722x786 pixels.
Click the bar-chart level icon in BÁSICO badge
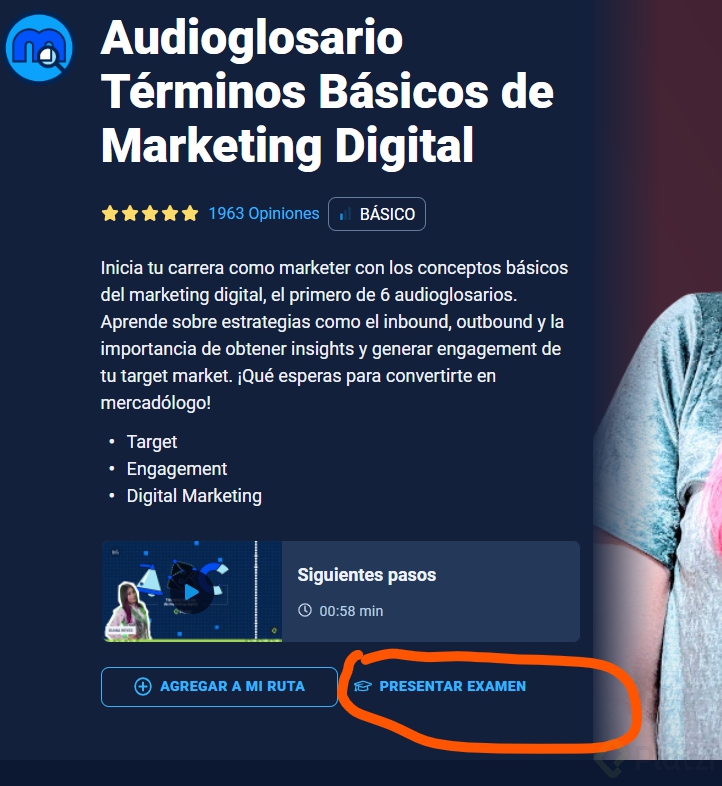pos(345,215)
